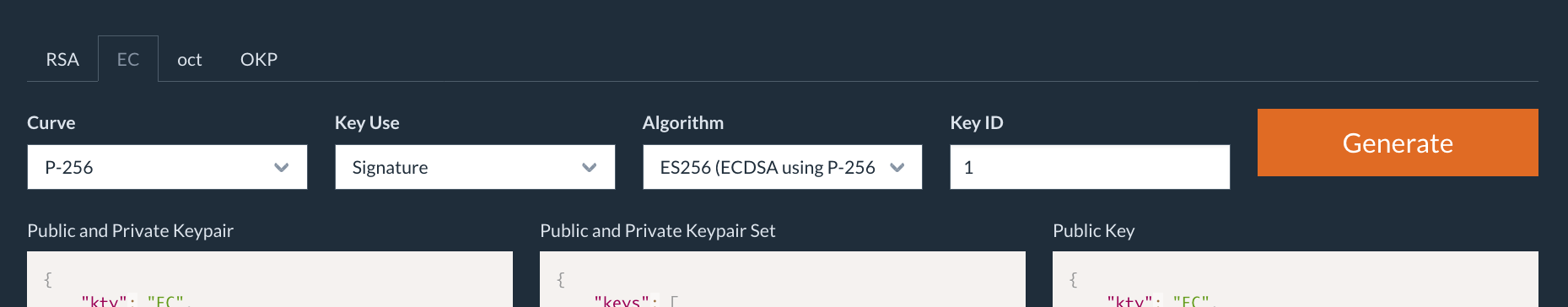Viewport: 1568px width, 307px height.
Task: Click inside the Public and Private Keypair Set box
Action: tap(783, 279)
